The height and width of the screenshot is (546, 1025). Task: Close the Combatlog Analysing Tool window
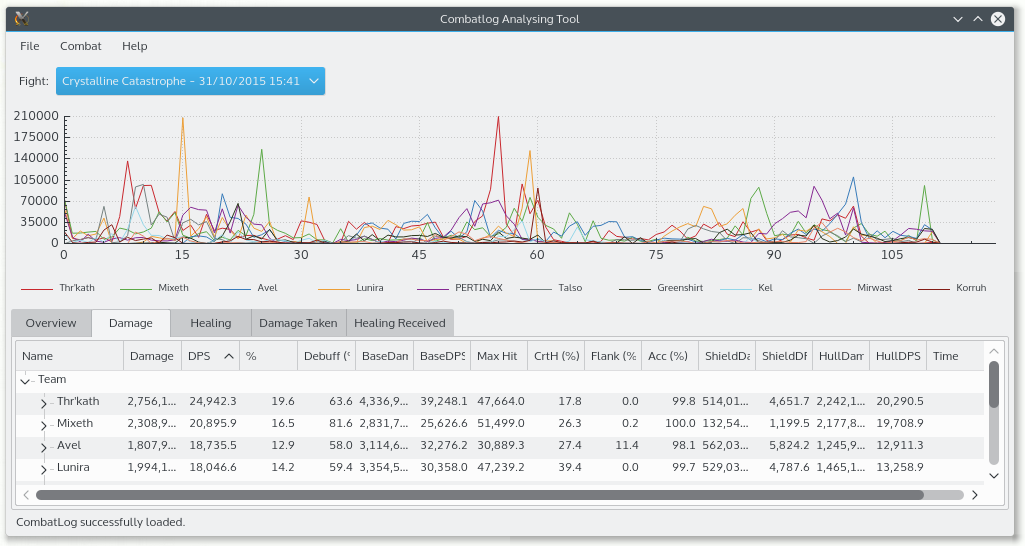tap(998, 19)
